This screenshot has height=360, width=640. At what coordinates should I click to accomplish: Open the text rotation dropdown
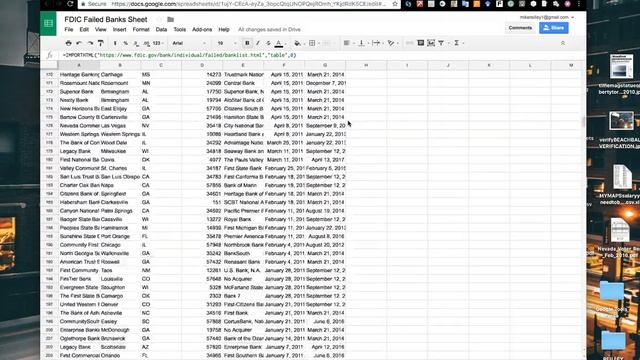(x=392, y=43)
